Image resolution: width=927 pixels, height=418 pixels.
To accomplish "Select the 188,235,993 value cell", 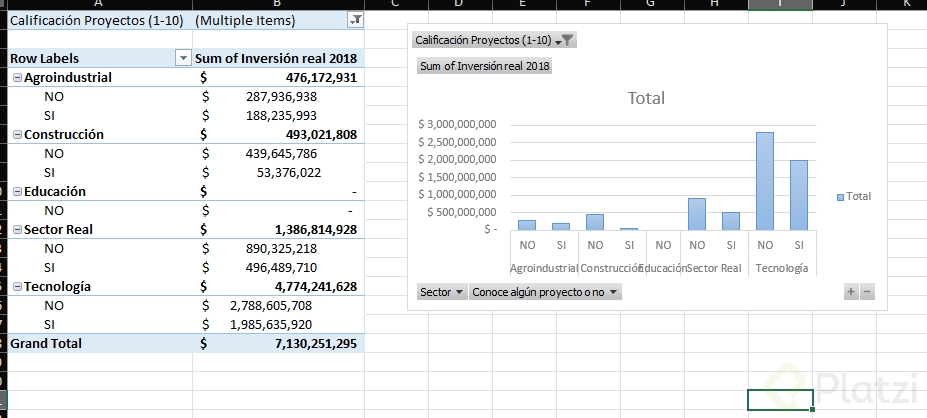I will point(278,115).
